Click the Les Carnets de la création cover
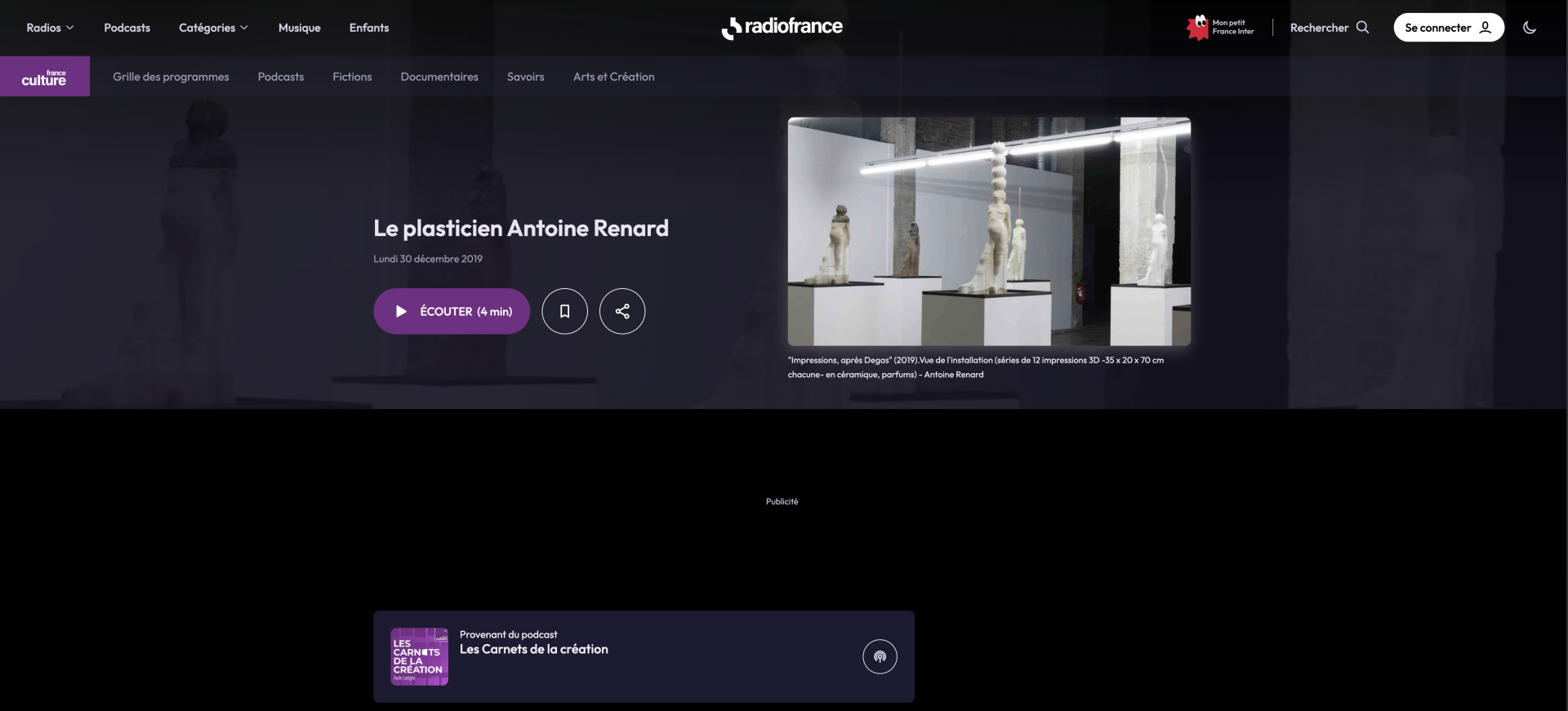 [x=419, y=656]
